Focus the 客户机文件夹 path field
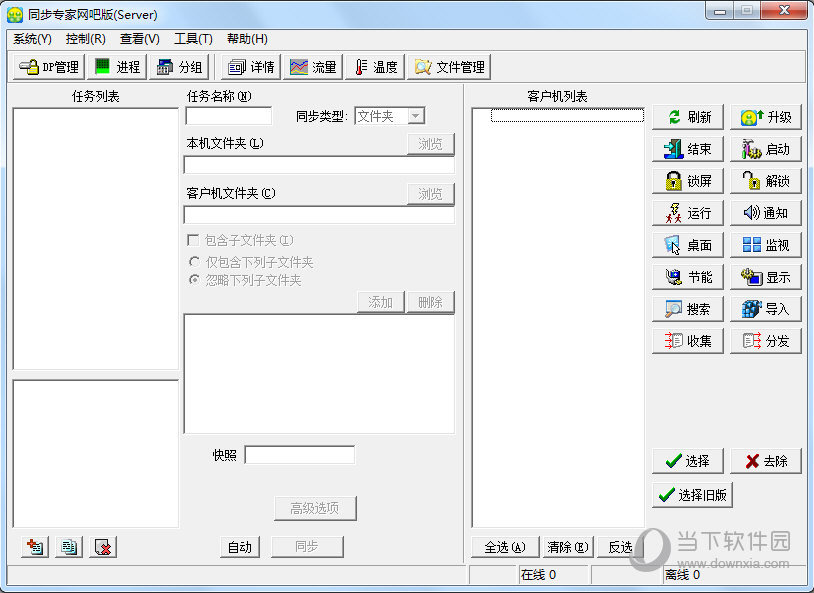 (x=319, y=215)
